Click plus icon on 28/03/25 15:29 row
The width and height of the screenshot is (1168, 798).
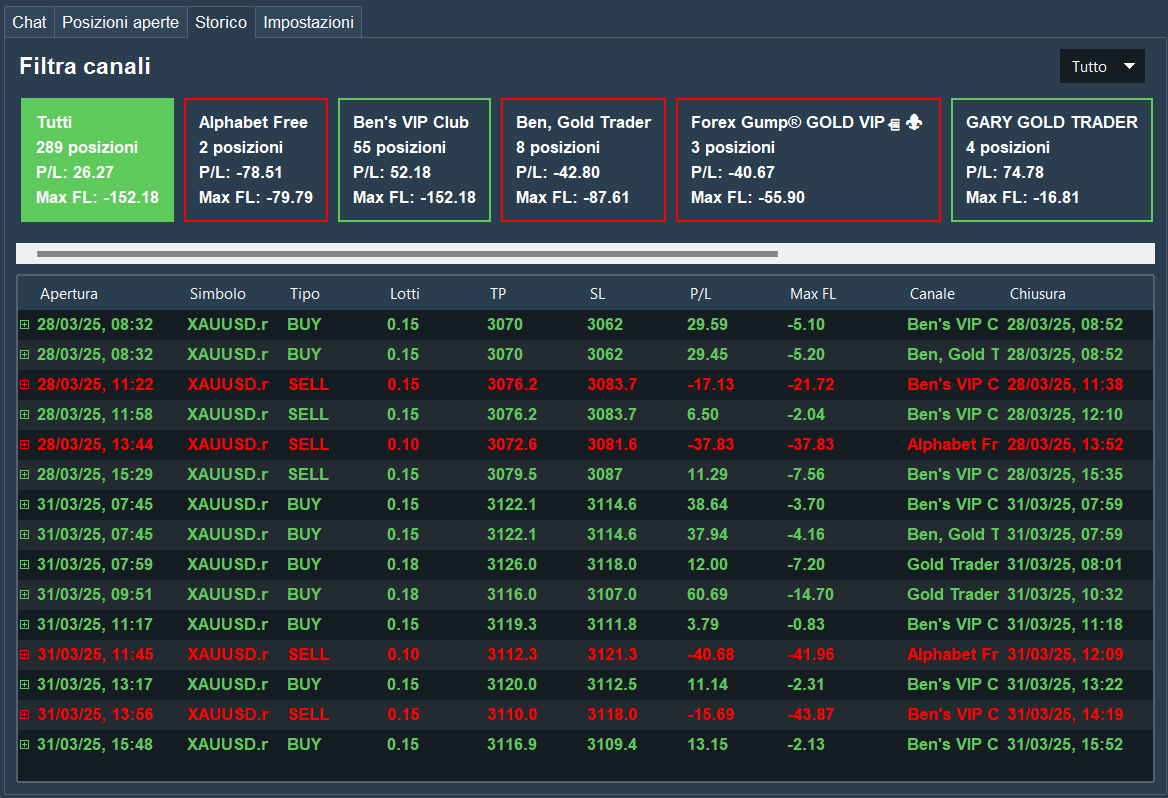[25, 475]
